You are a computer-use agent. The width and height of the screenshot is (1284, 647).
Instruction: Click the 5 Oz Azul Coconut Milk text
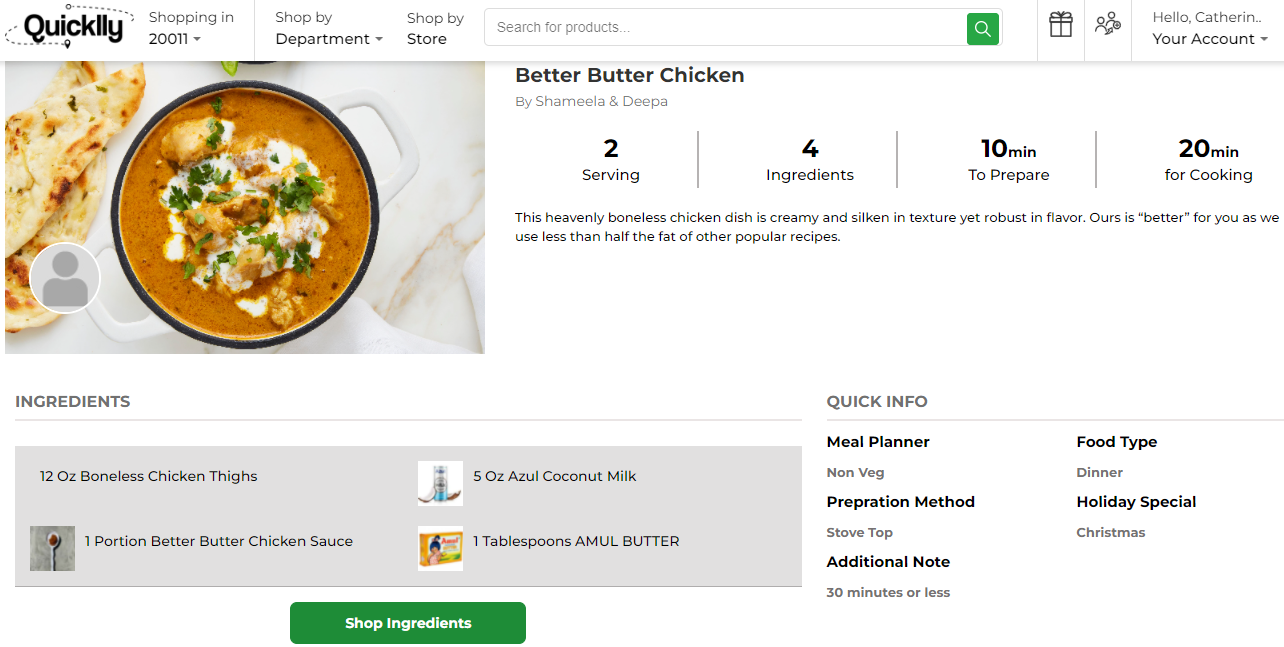(555, 476)
